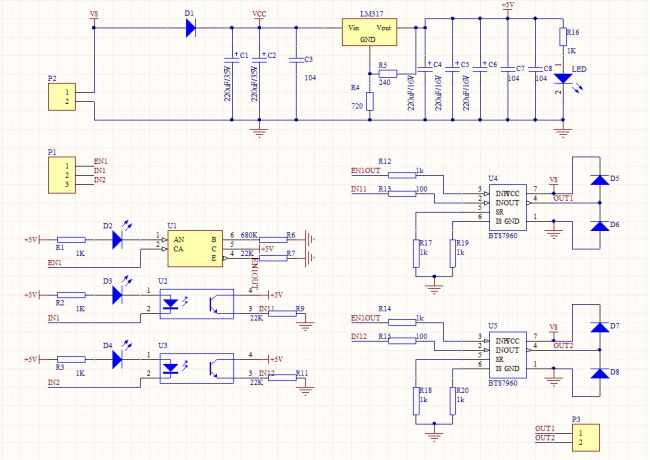
Task: Select the P1 three-pin header
Action: coord(62,175)
